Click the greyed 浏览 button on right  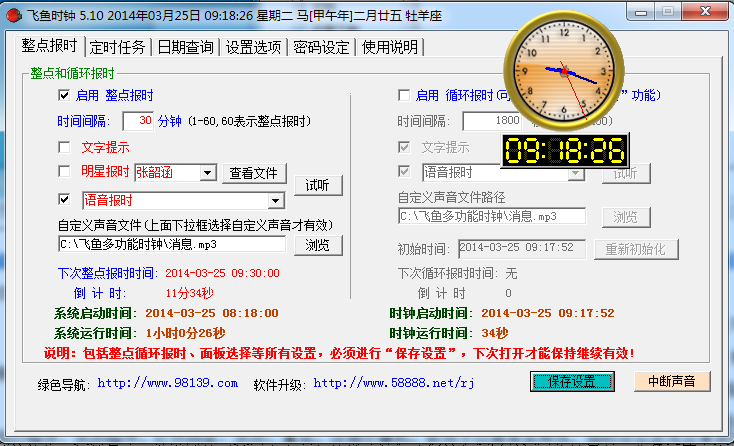pyautogui.click(x=626, y=217)
